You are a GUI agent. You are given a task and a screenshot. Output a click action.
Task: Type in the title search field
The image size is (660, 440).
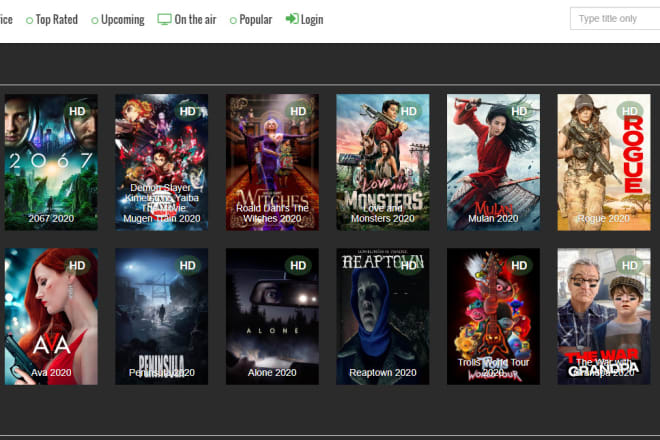pyautogui.click(x=614, y=19)
